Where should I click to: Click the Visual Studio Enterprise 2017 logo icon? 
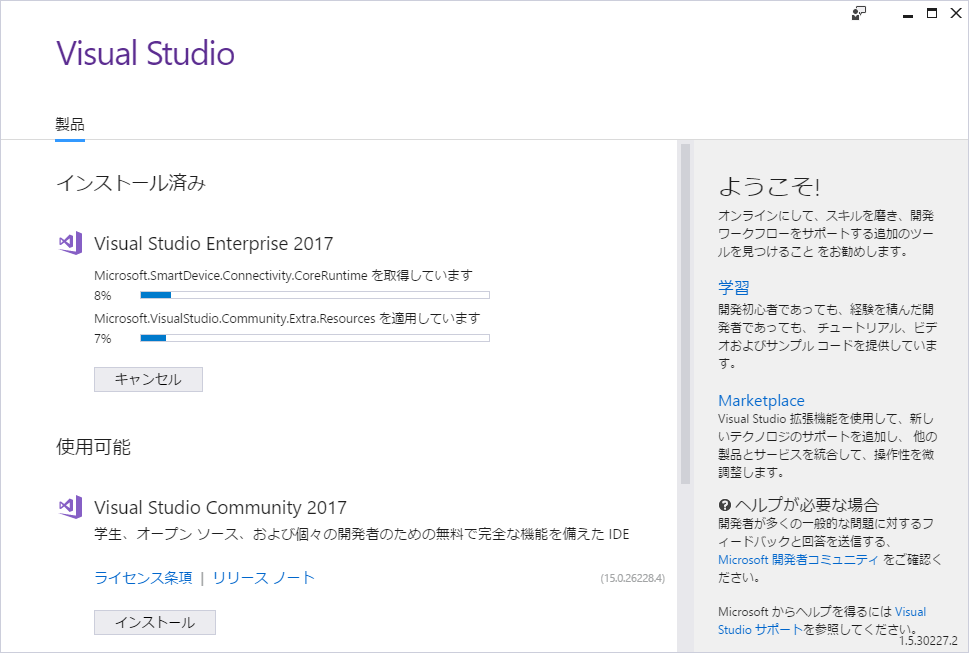[x=70, y=243]
